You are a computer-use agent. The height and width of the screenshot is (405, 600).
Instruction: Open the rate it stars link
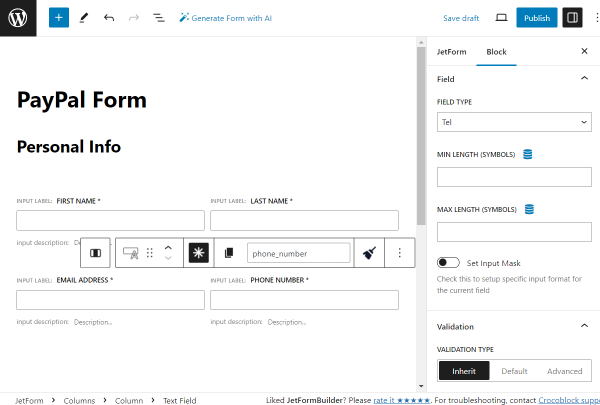click(x=401, y=400)
